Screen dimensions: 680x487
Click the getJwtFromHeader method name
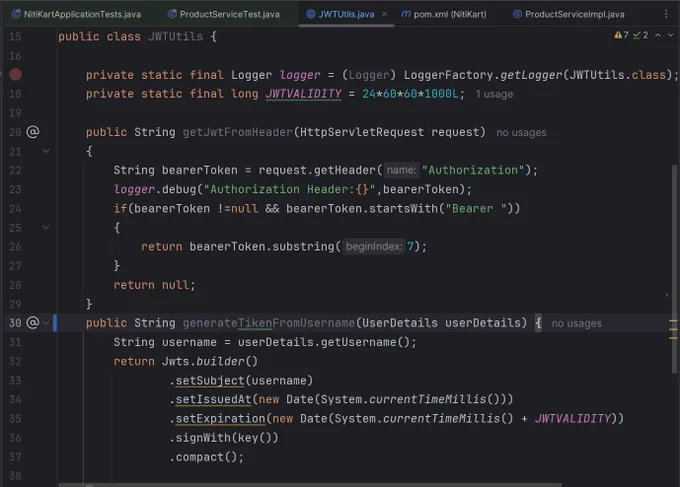point(238,132)
